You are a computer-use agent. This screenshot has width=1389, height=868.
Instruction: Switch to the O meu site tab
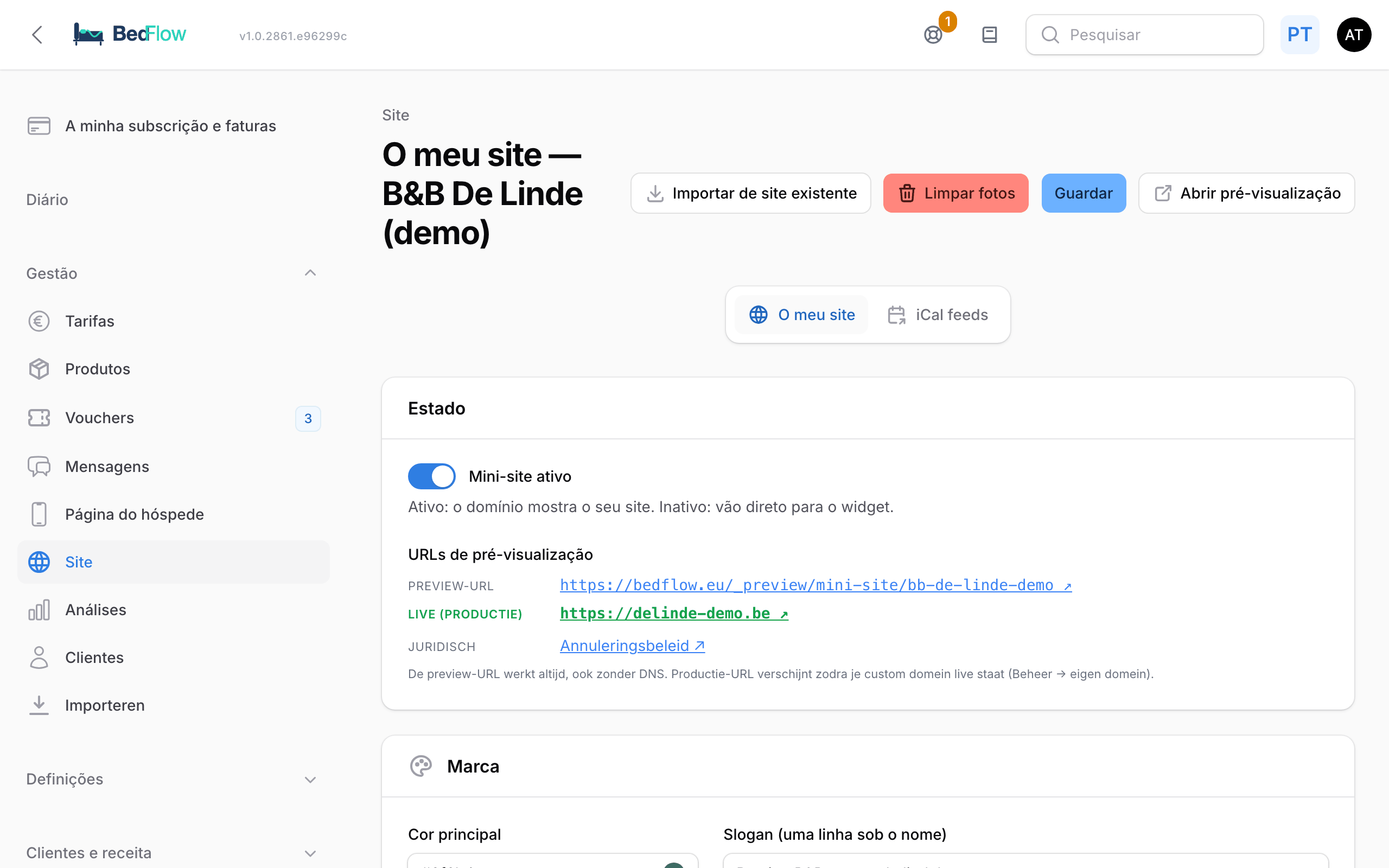[801, 315]
